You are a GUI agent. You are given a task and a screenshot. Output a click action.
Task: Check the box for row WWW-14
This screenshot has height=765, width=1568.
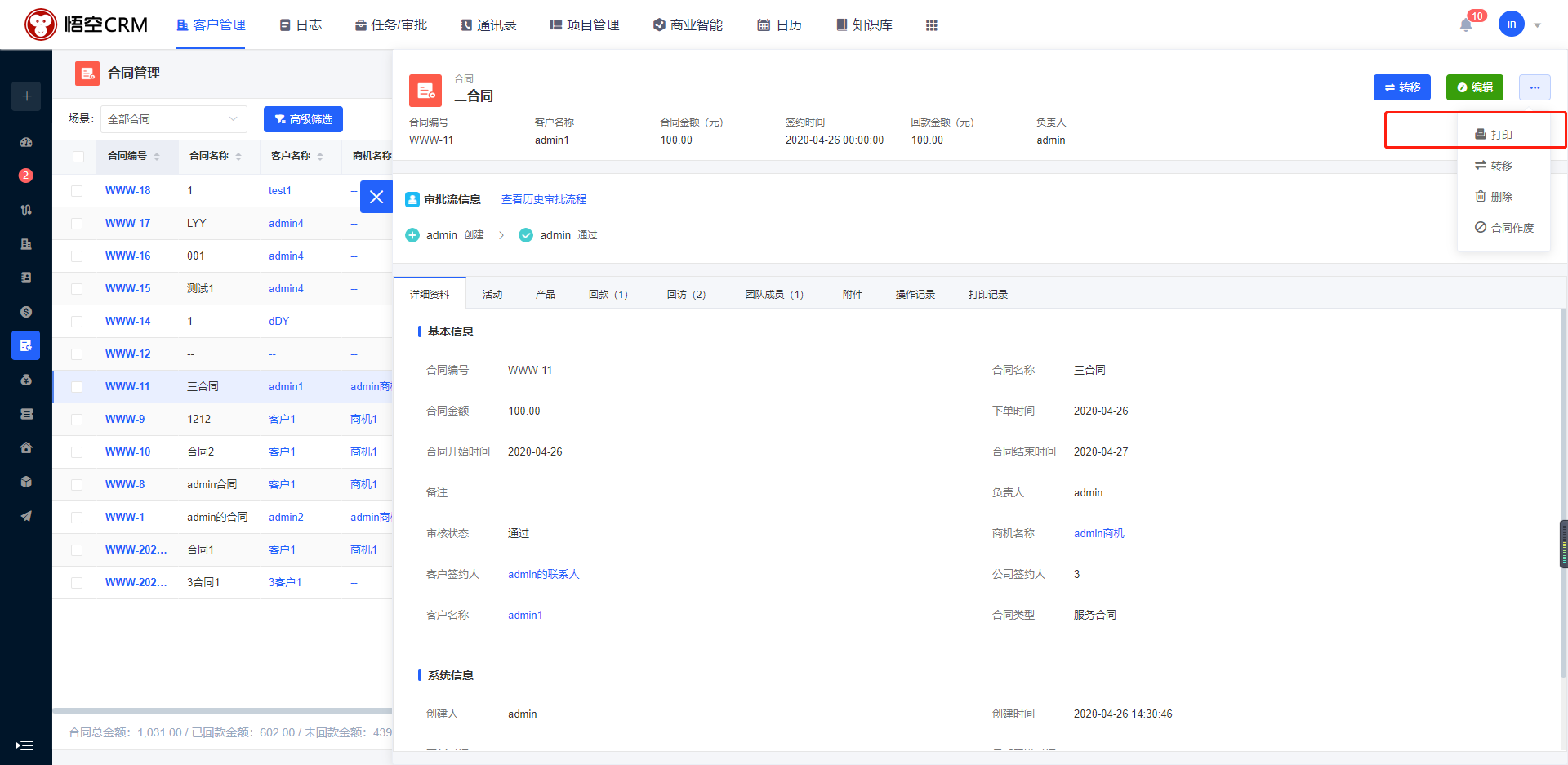(x=77, y=322)
